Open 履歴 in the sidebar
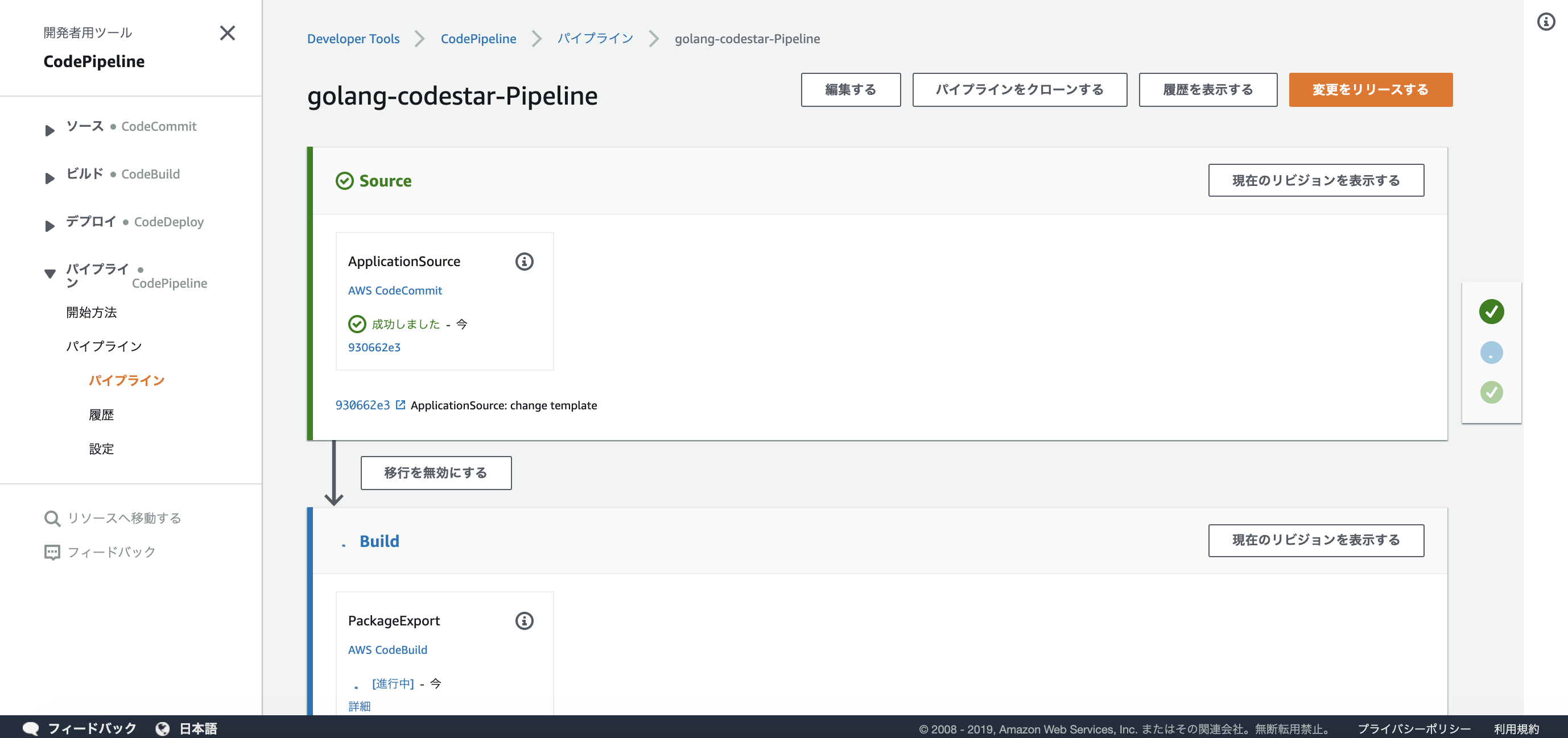This screenshot has height=738, width=1568. tap(101, 414)
